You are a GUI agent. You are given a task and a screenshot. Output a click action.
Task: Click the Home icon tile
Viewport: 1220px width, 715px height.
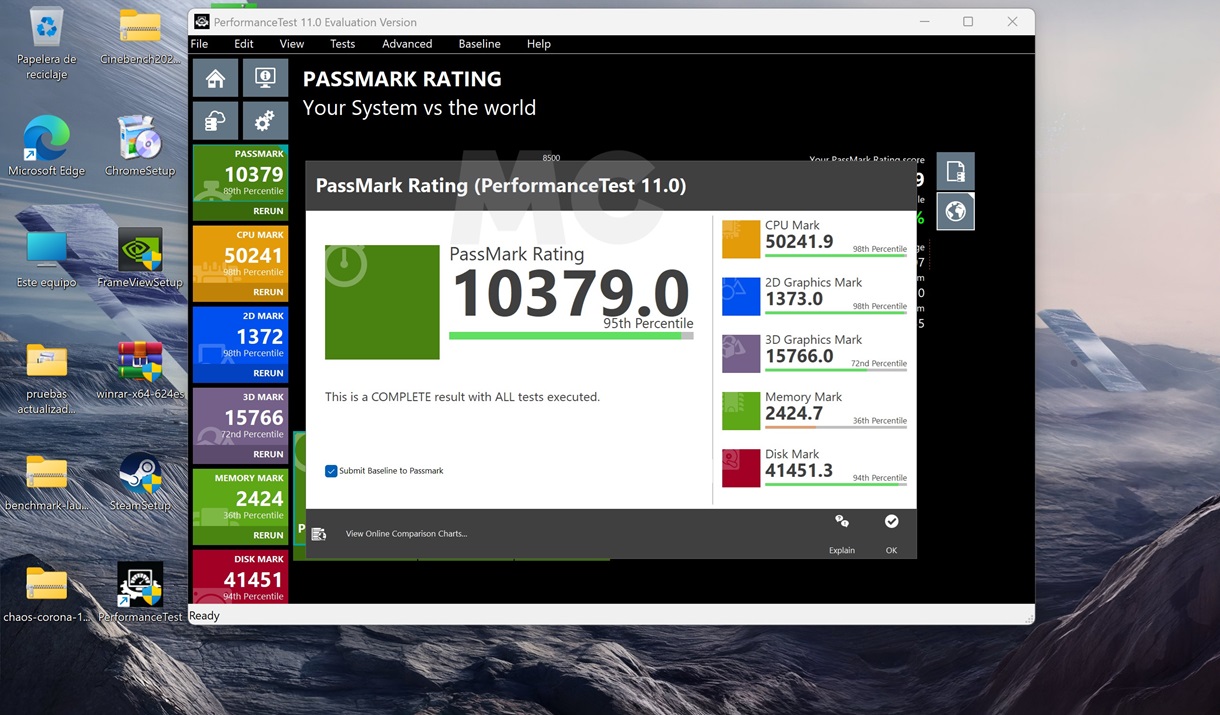tap(215, 78)
